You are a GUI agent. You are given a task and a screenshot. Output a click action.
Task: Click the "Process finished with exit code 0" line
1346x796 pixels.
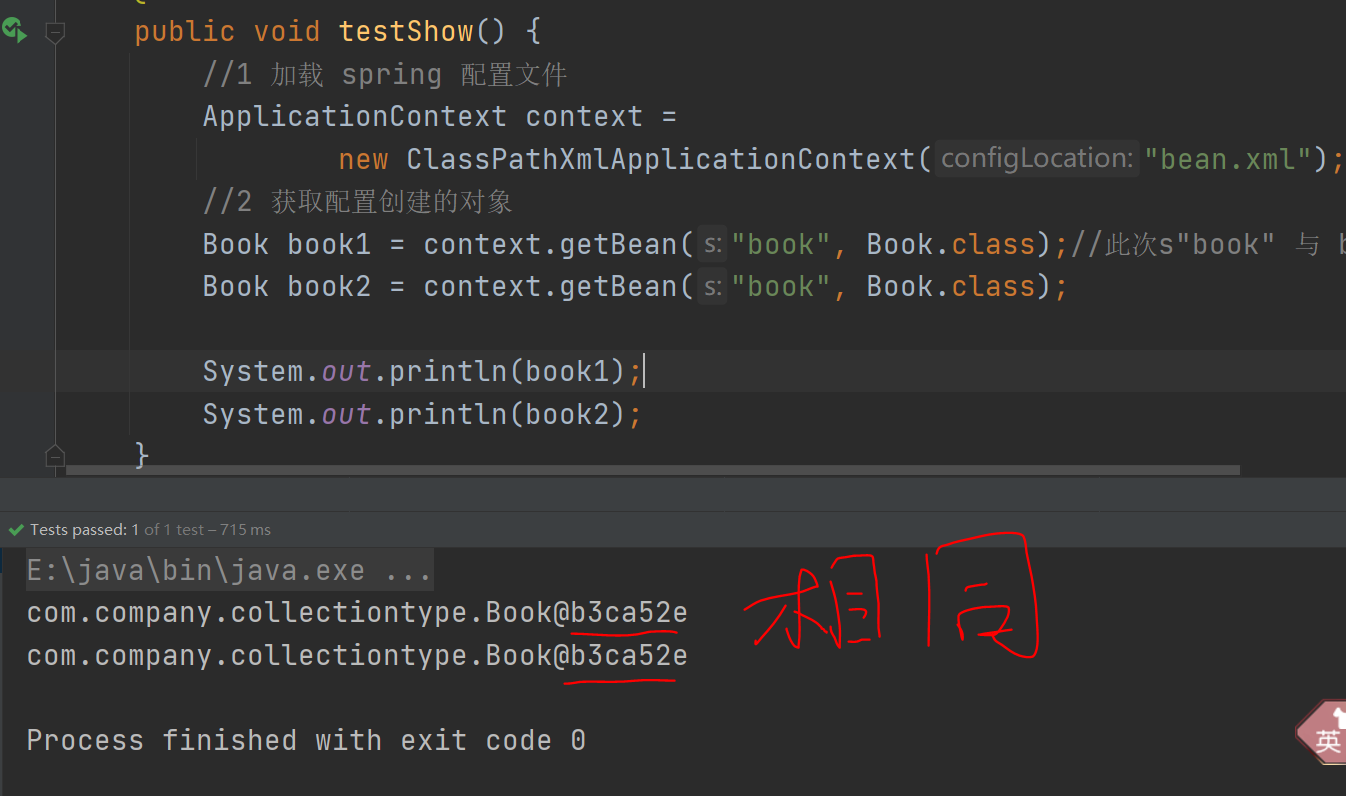coord(306,740)
